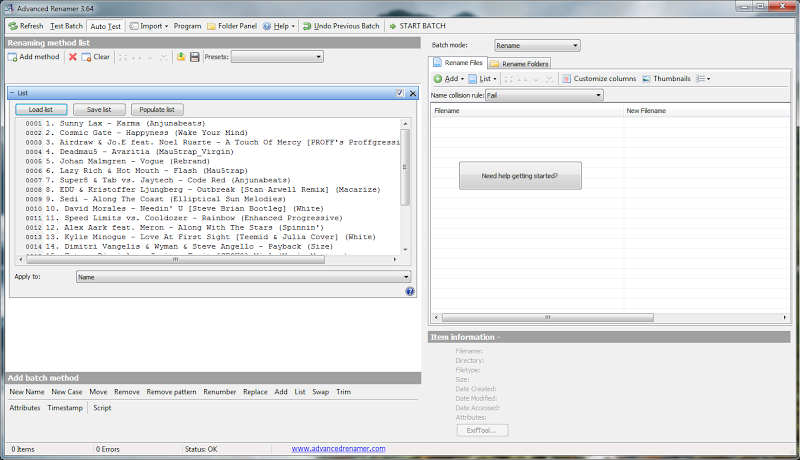Screen dimensions: 800x460
Task: Click the Save list button
Action: pos(99,109)
